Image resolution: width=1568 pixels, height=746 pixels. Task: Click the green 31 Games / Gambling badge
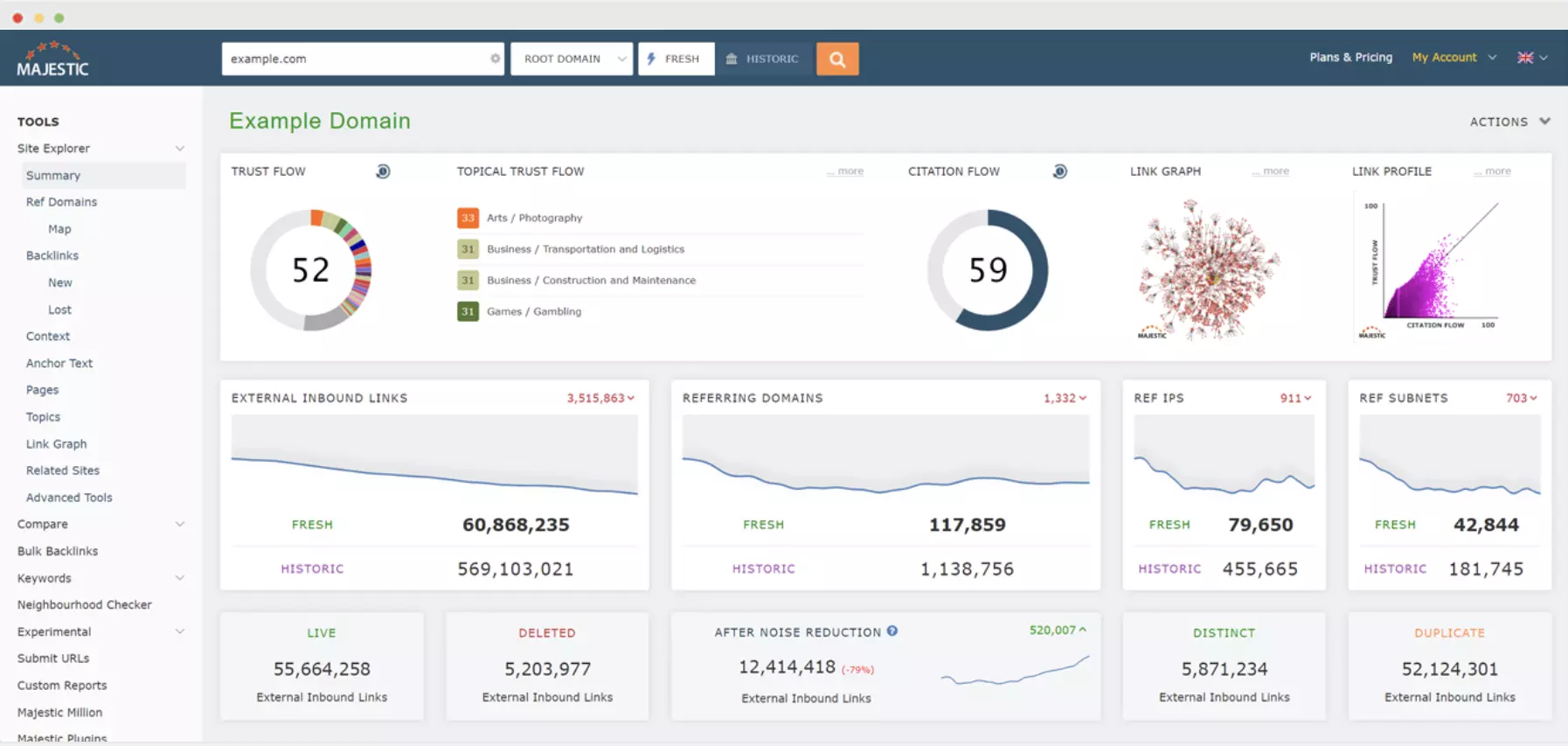468,311
